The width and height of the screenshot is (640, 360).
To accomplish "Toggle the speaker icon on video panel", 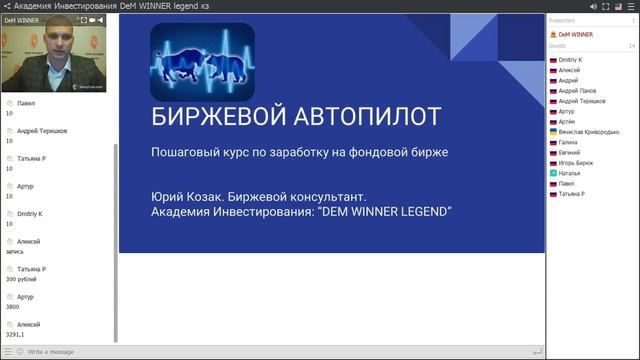I will (100, 20).
